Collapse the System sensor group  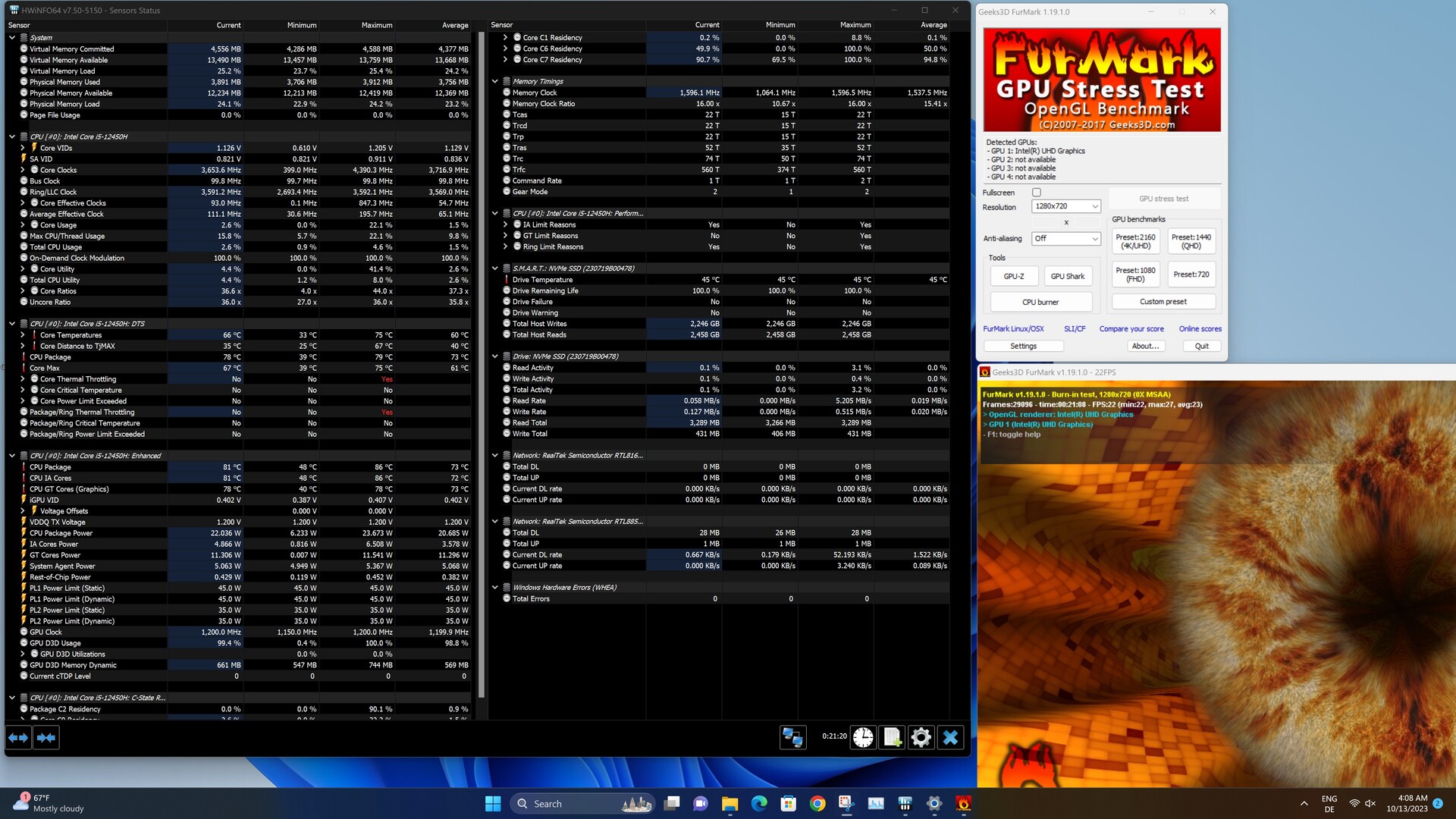12,37
